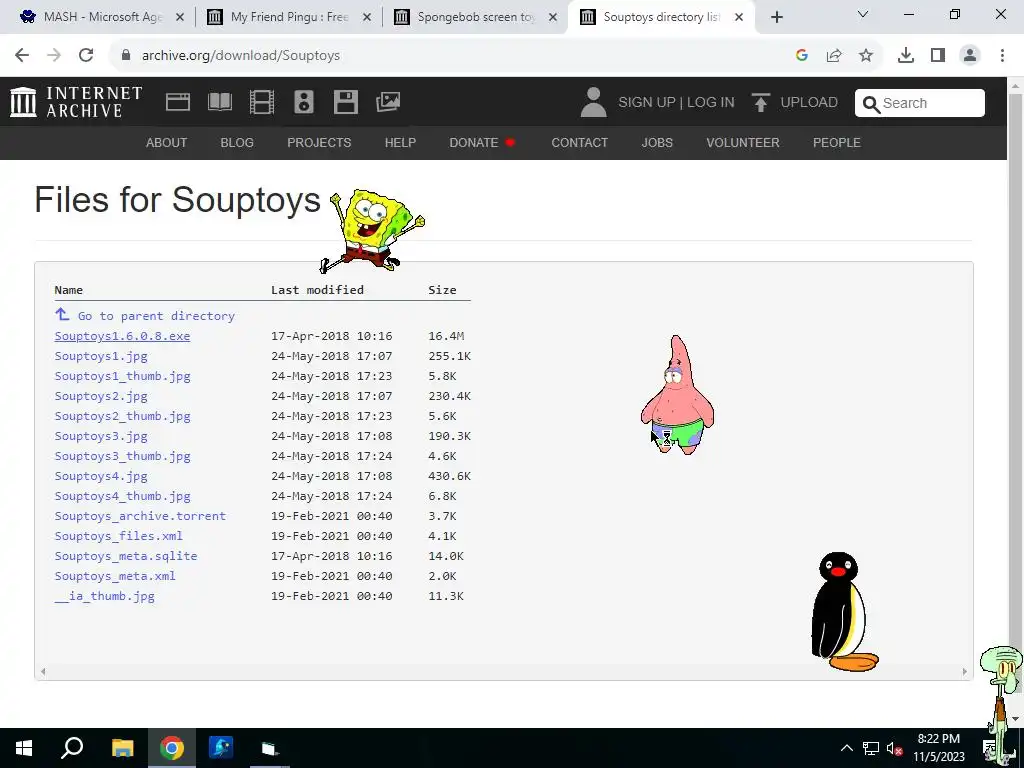
Task: Reload the current page
Action: (86, 56)
